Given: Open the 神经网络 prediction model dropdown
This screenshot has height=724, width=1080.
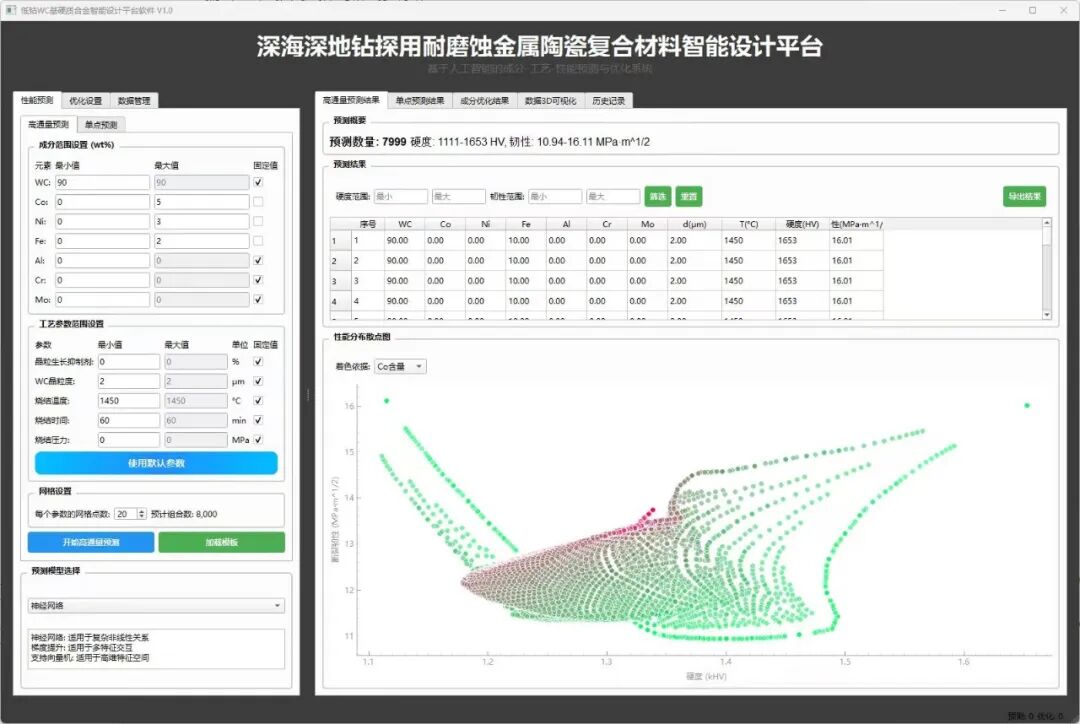Looking at the screenshot, I should [x=156, y=605].
